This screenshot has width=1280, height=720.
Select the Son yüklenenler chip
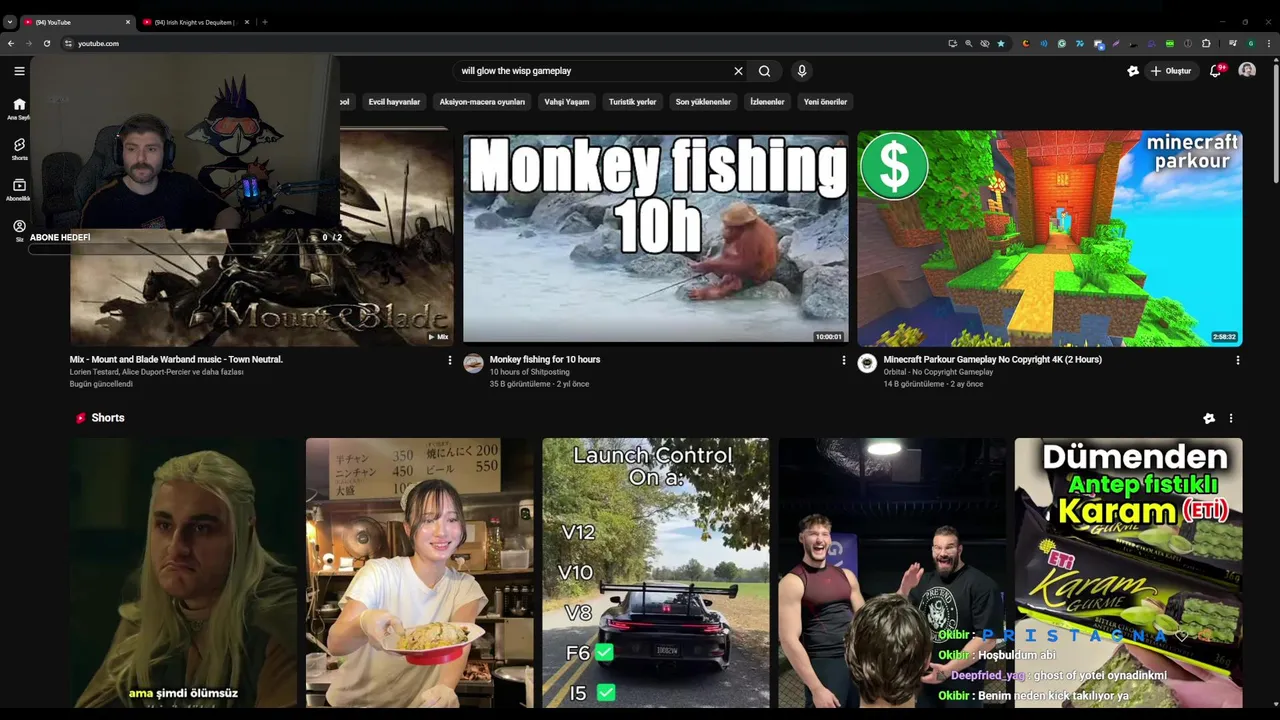coord(703,101)
